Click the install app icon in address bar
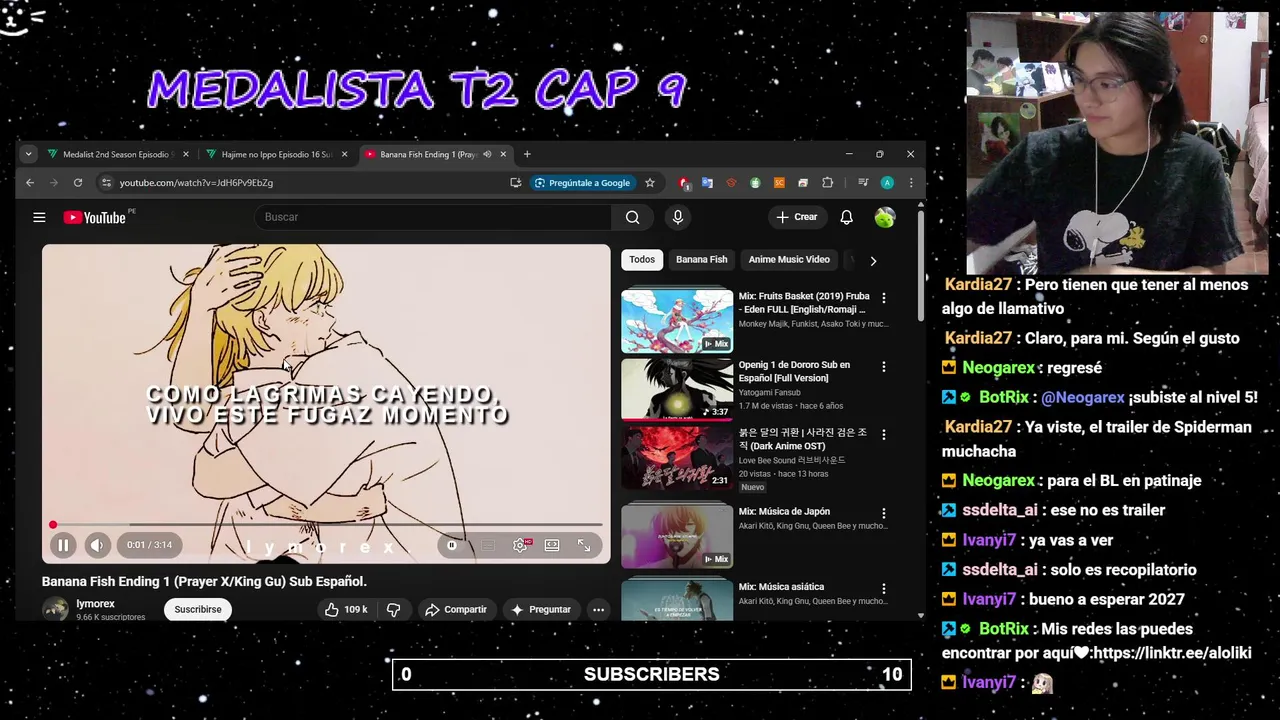The height and width of the screenshot is (720, 1280). pyautogui.click(x=515, y=183)
